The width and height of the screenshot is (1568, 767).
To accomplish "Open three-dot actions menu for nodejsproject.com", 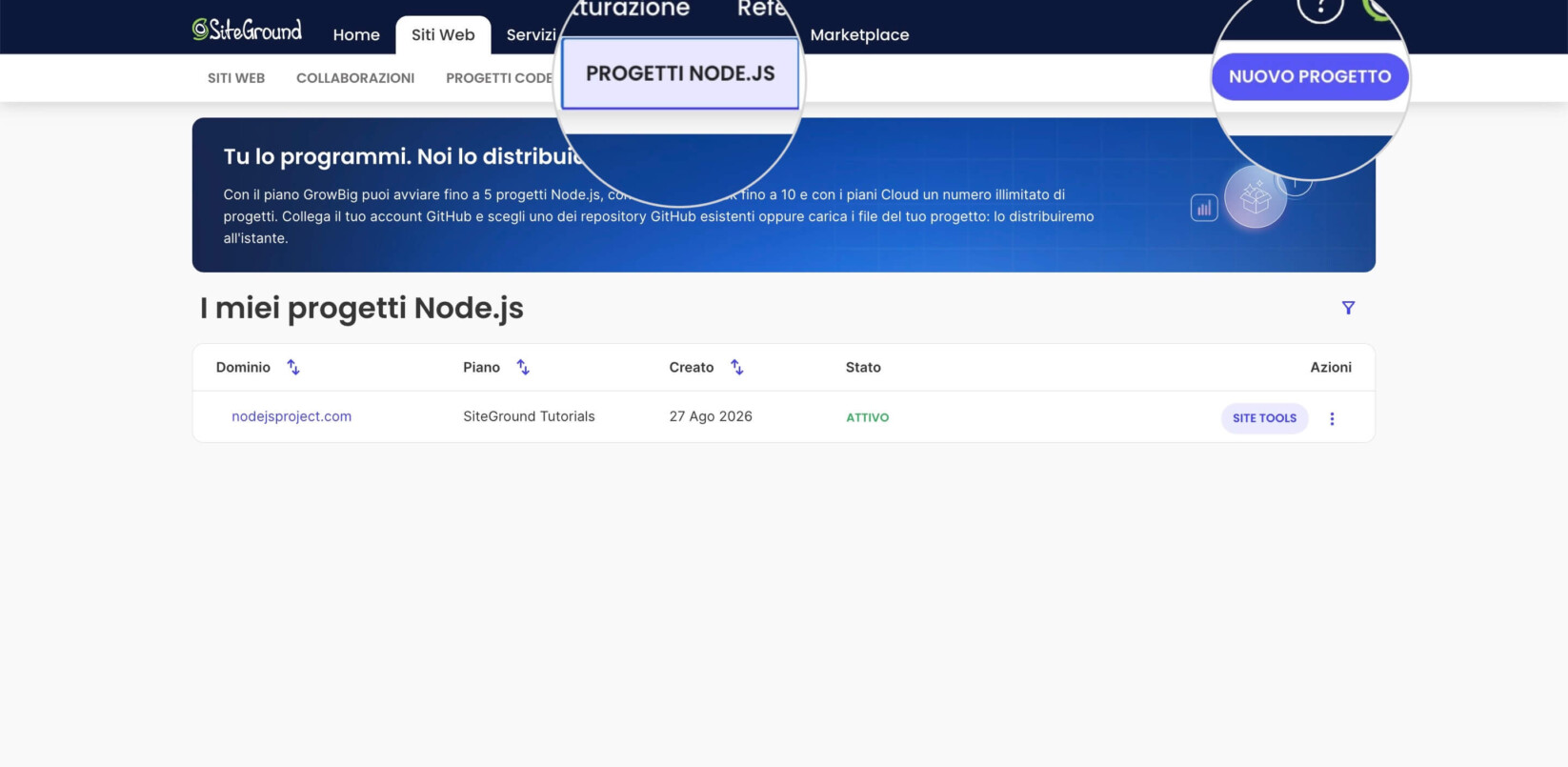I will click(1332, 418).
